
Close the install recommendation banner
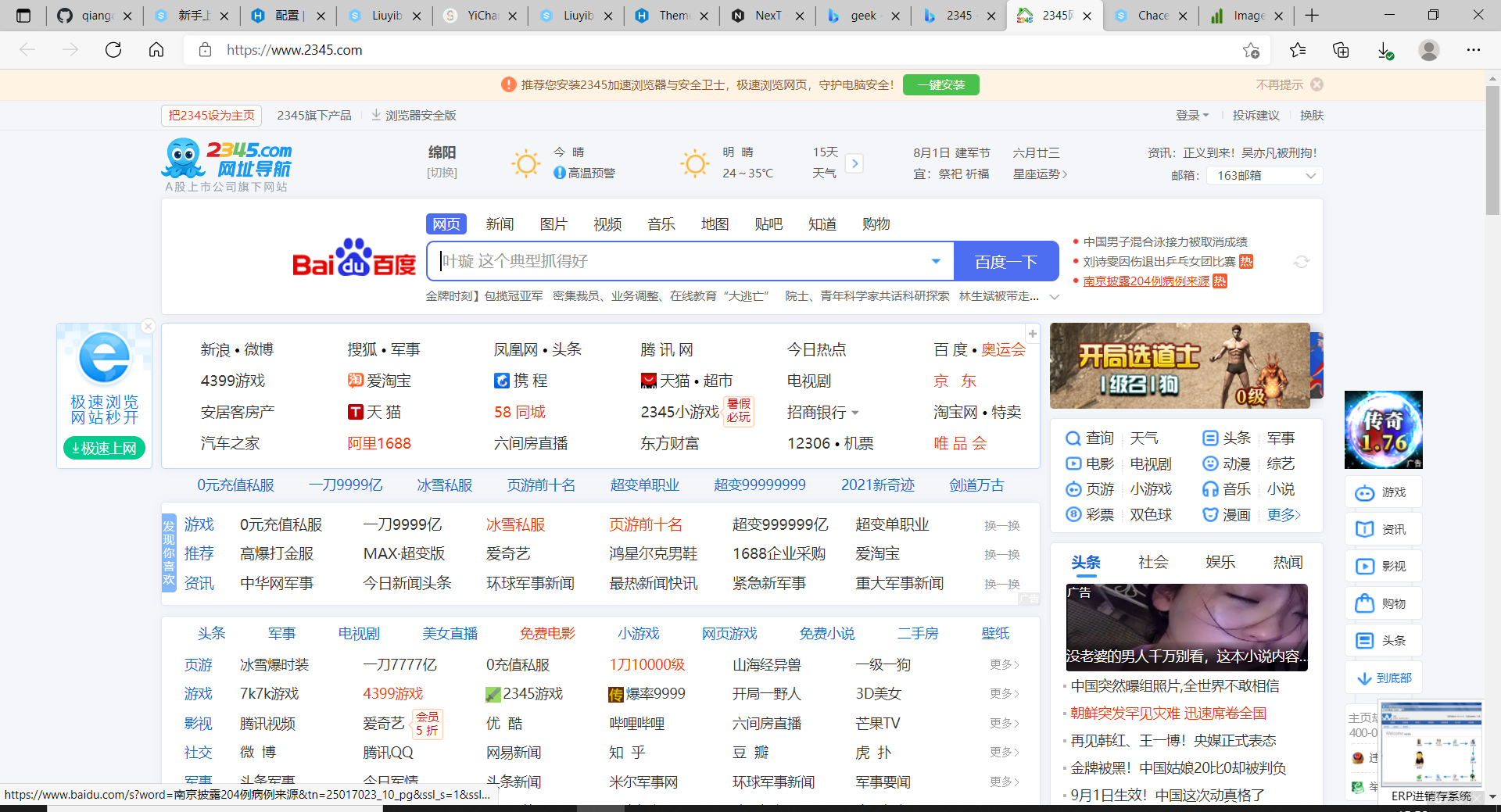pos(1317,84)
